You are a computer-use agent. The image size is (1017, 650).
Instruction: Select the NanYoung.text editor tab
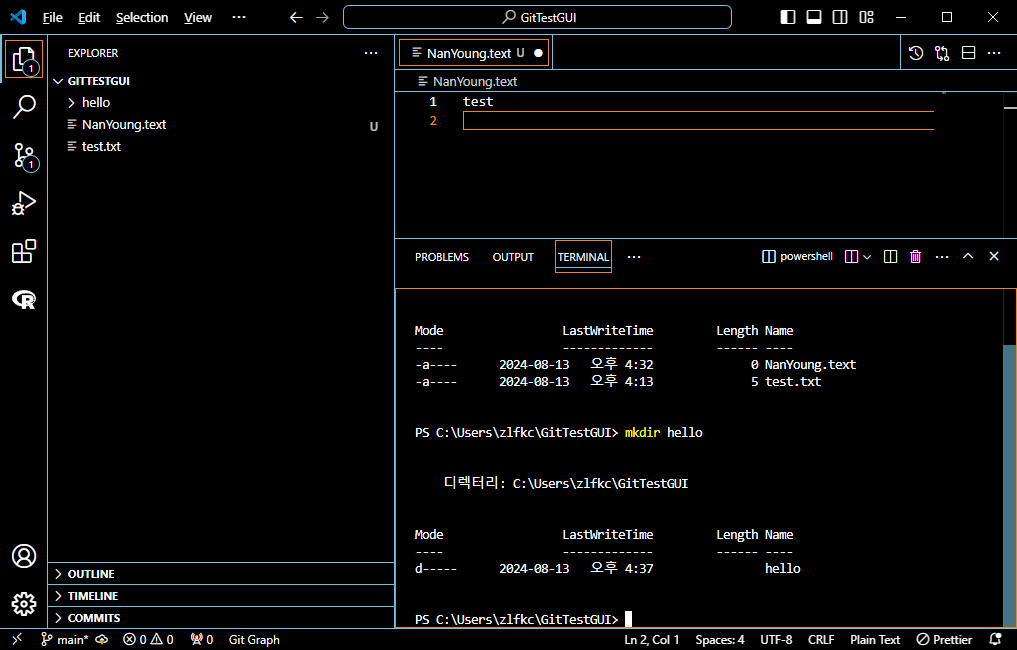pos(474,53)
